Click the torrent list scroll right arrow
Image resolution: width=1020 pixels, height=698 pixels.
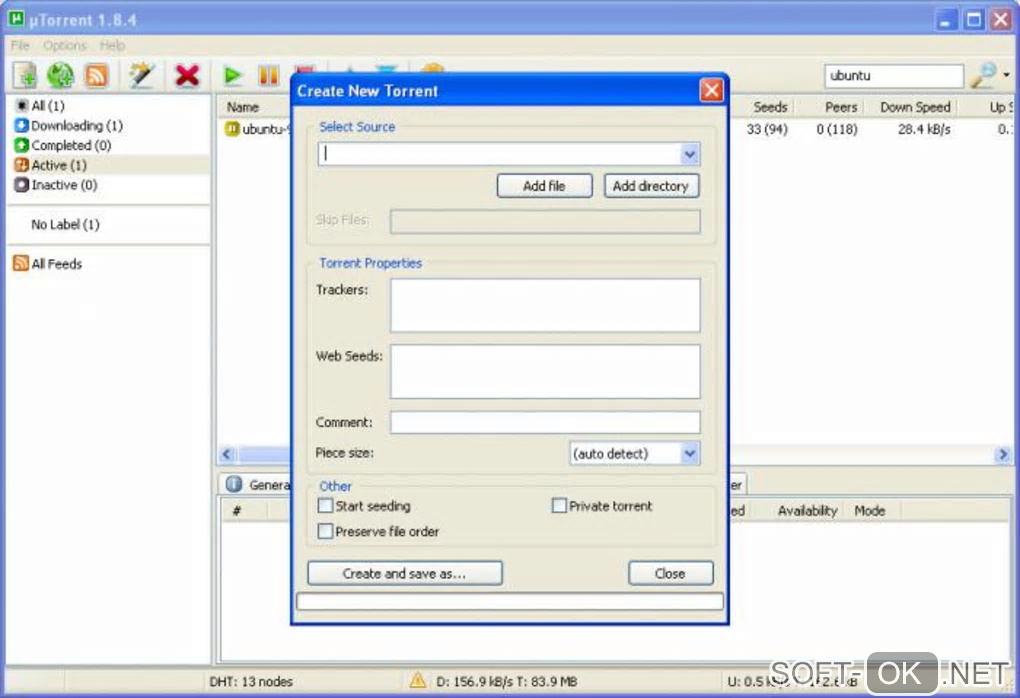click(x=1003, y=453)
